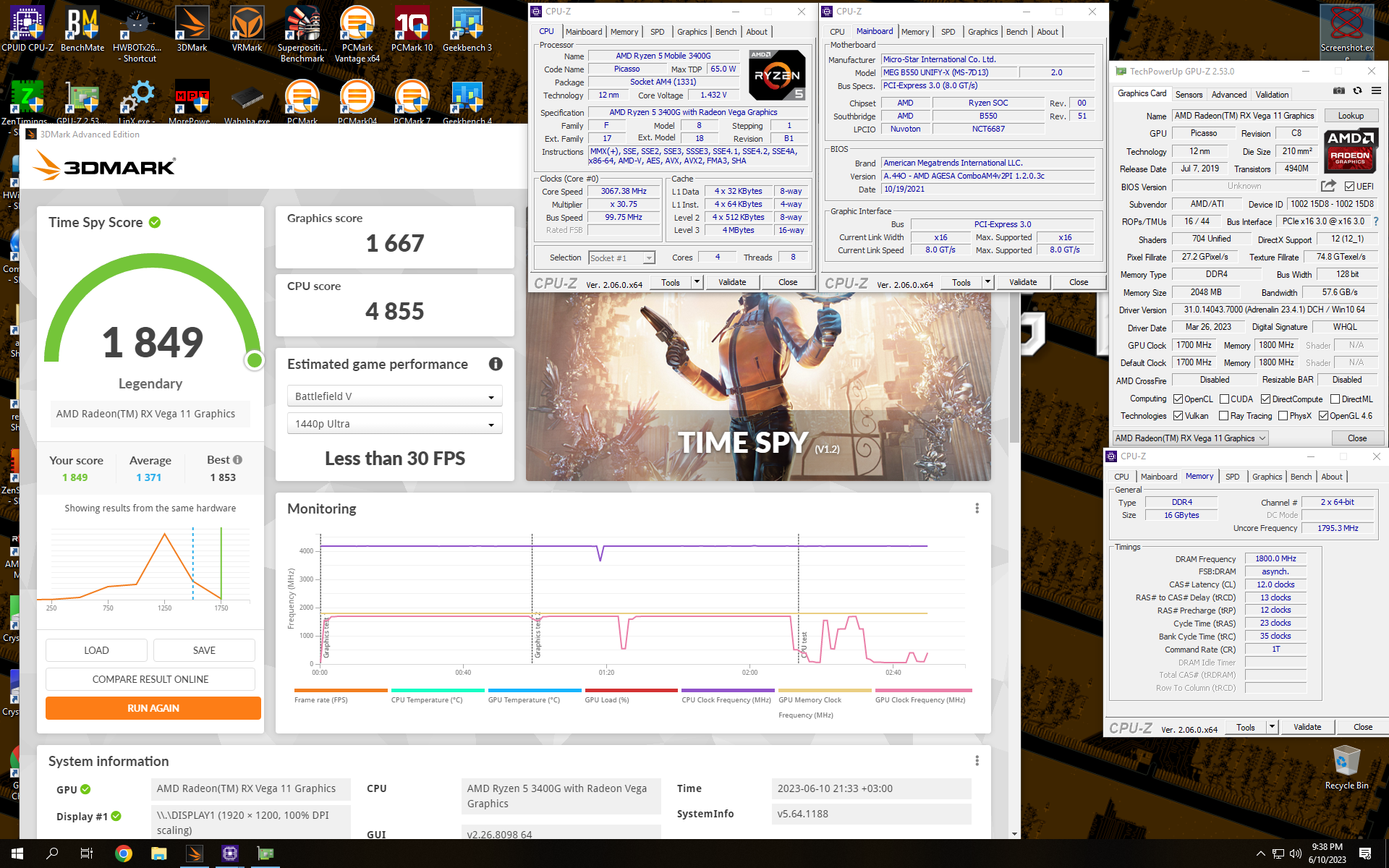Switch to Graphics tab in CPU-Z Memory window

1267,477
